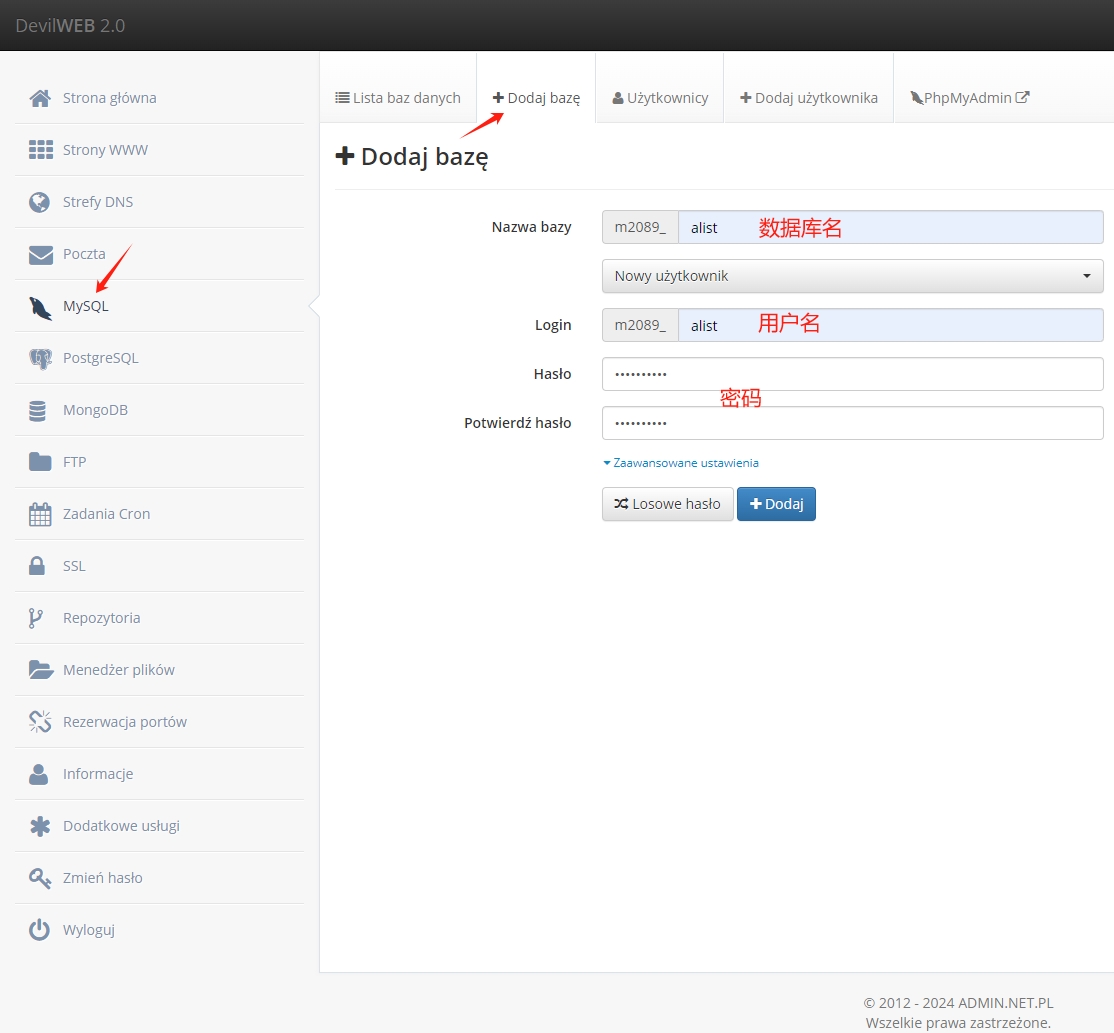Click the Wyloguj power icon
Screen dimensions: 1114x1033
tap(39, 930)
